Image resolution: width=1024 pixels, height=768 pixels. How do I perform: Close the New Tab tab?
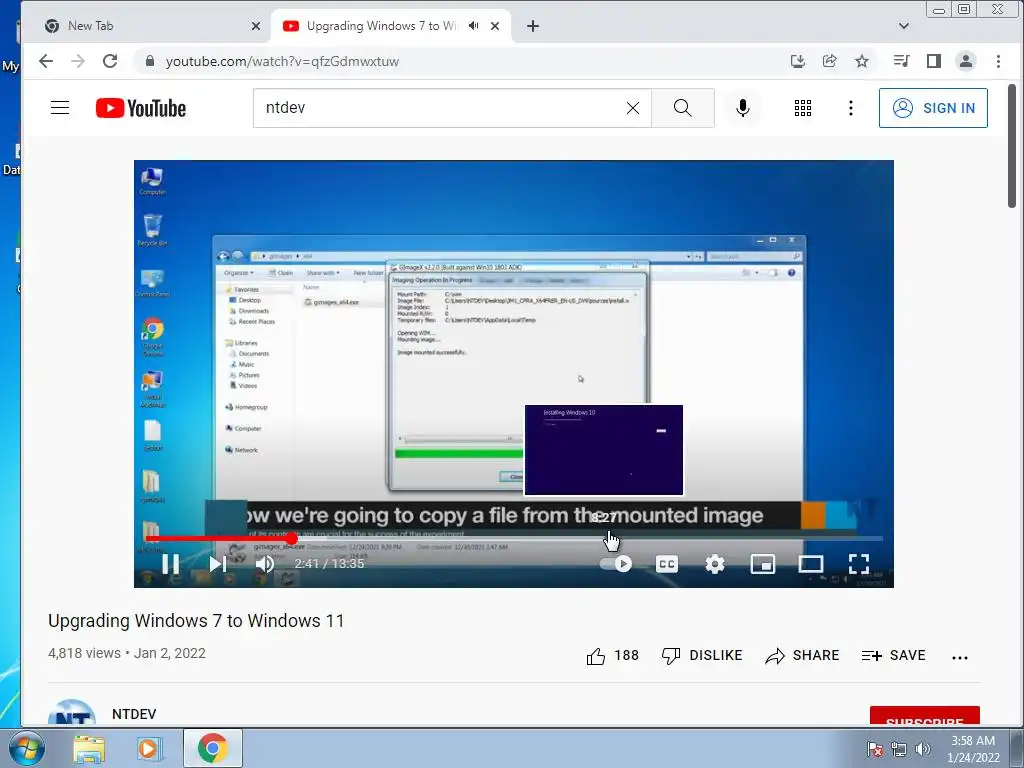(x=255, y=26)
